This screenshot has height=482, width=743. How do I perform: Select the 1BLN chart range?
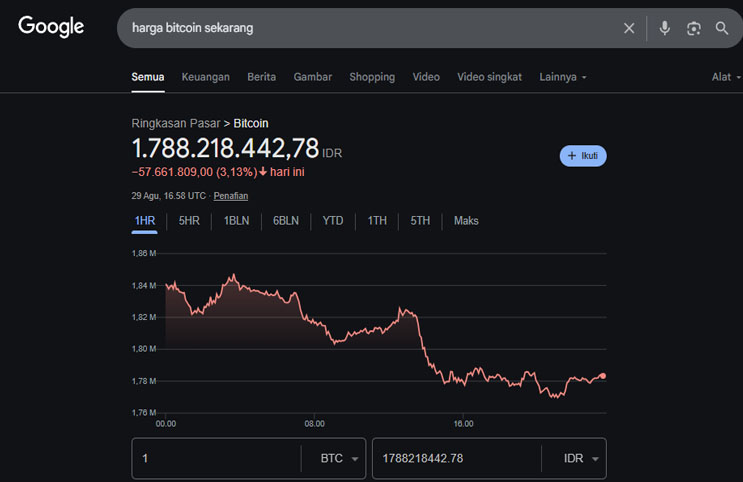236,221
